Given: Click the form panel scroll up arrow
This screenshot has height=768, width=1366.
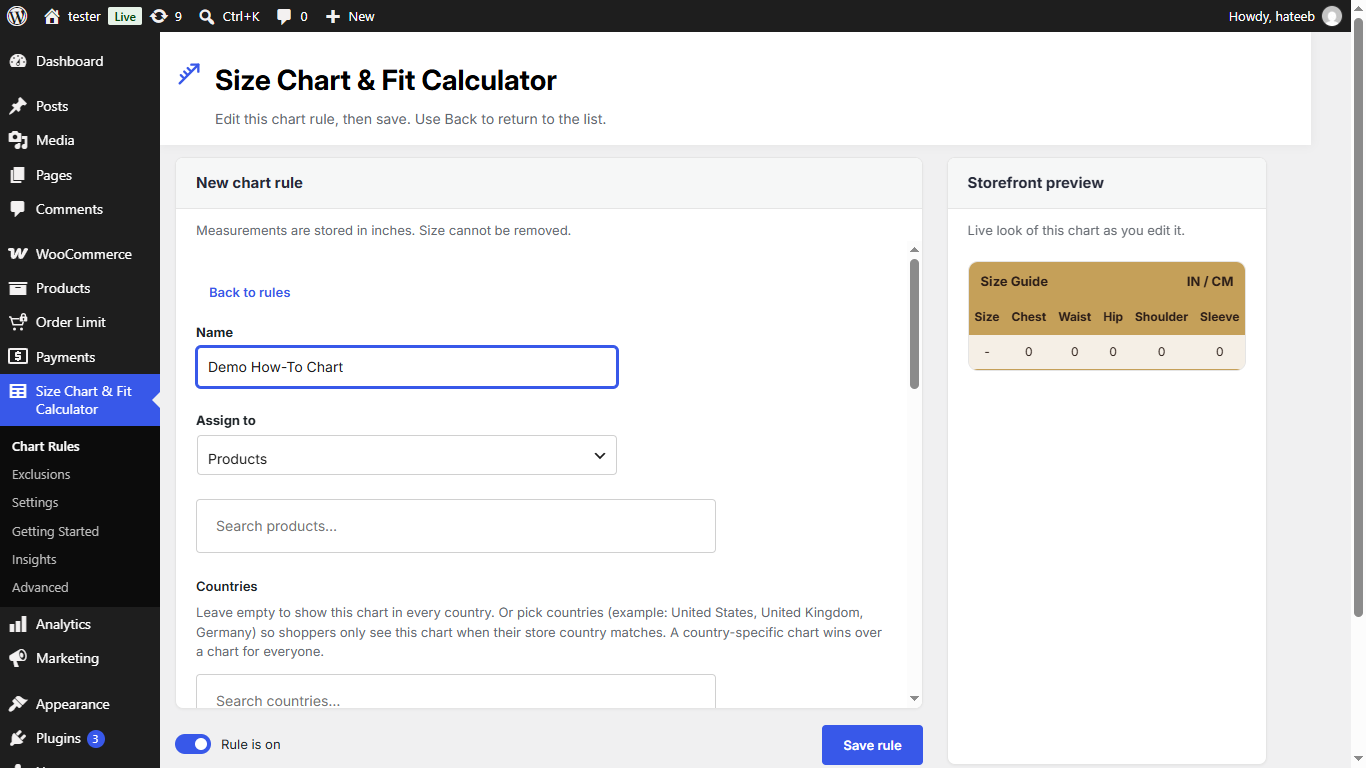Looking at the screenshot, I should click(914, 249).
